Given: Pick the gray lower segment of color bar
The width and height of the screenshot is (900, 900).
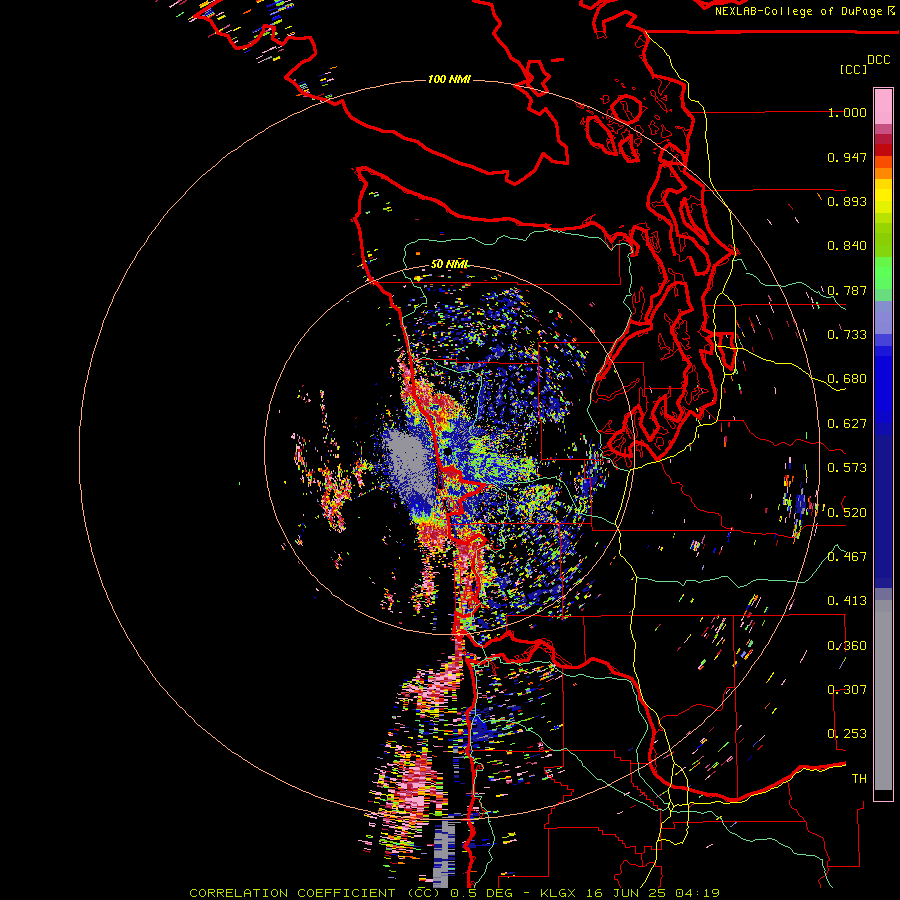Looking at the screenshot, I should tap(883, 695).
